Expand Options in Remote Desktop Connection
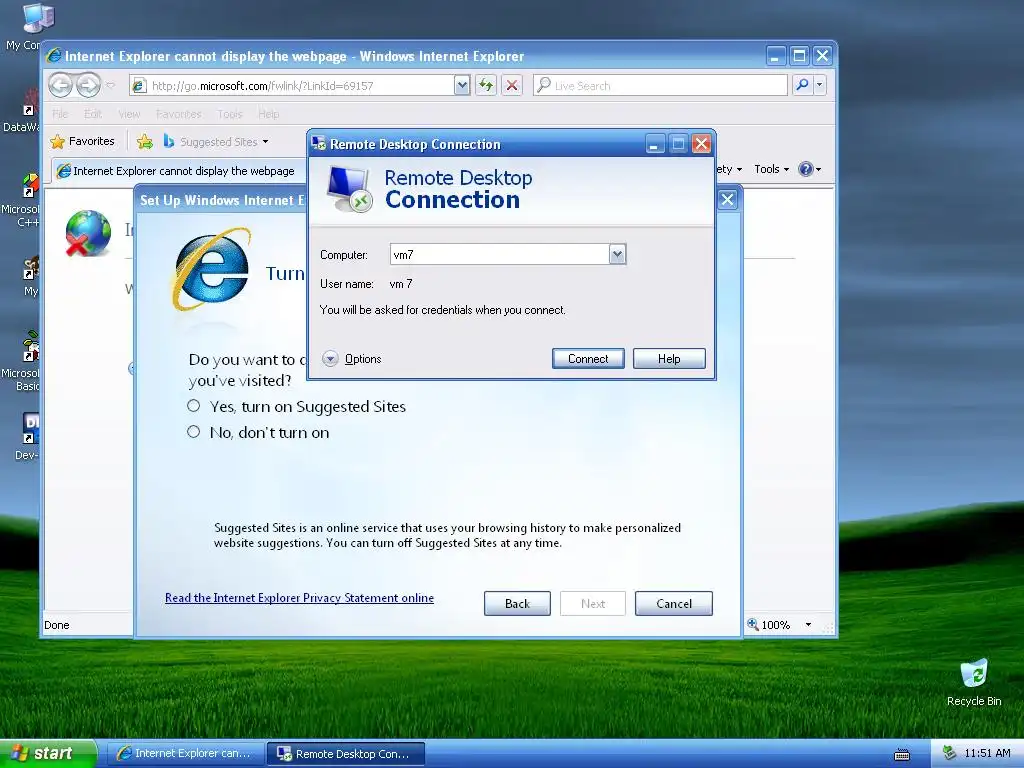Screen dimensions: 1024x768 (352, 359)
